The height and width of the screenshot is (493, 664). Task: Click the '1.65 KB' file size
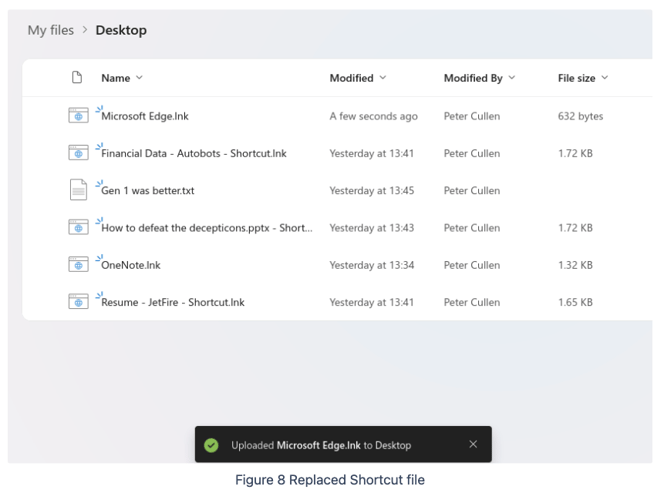pyautogui.click(x=575, y=302)
